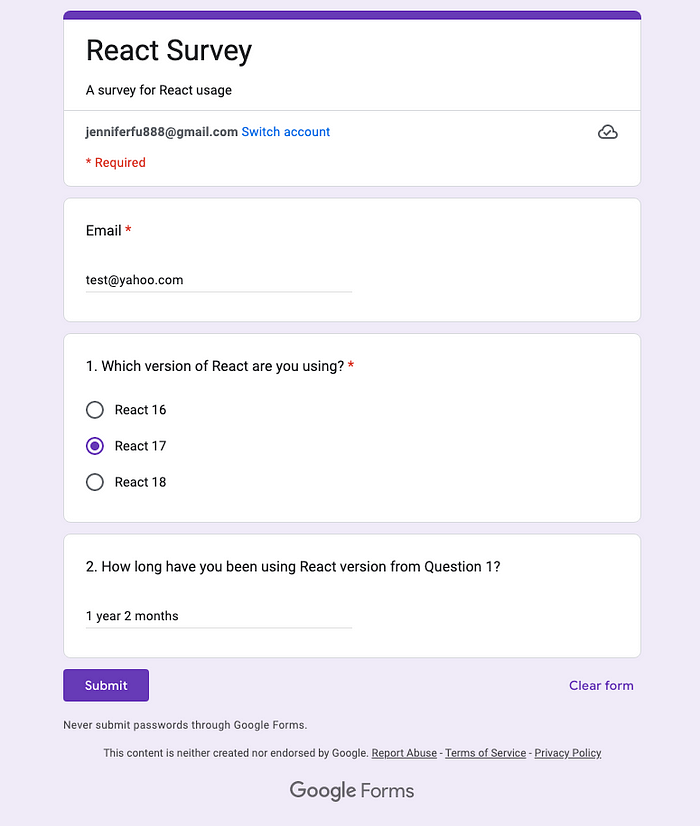Click the jenniferfu888@gmail.com account text

tap(162, 132)
